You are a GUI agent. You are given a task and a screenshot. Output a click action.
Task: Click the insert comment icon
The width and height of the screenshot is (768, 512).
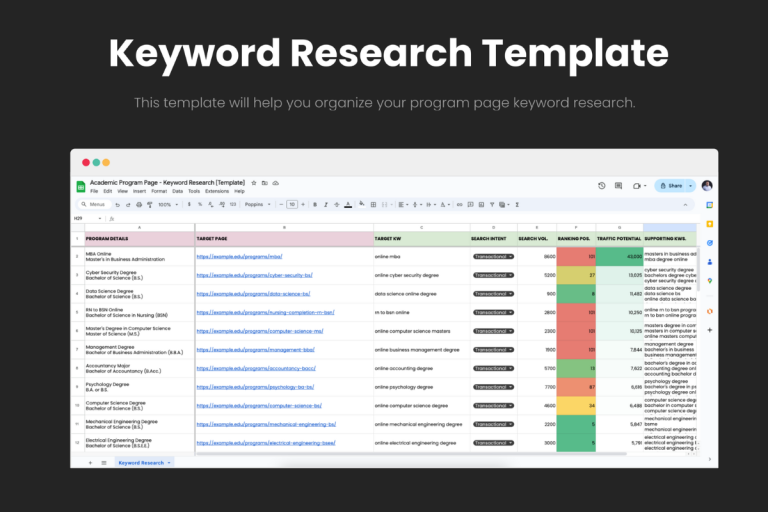[x=470, y=205]
